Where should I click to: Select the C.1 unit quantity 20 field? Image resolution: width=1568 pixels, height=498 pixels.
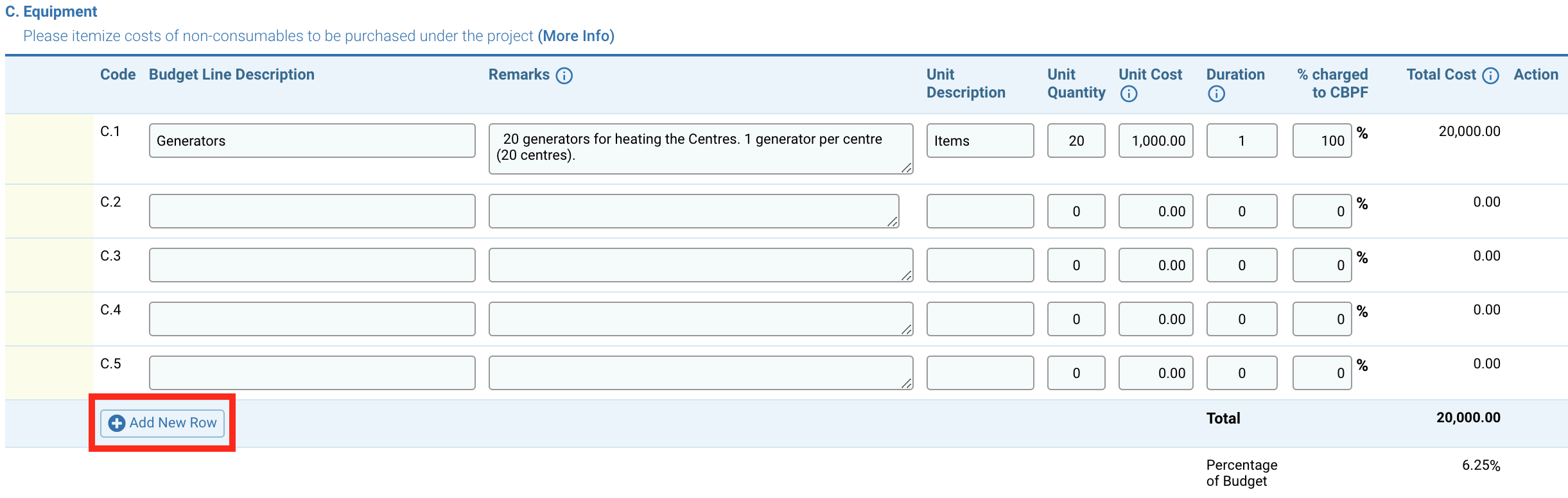coord(1076,141)
